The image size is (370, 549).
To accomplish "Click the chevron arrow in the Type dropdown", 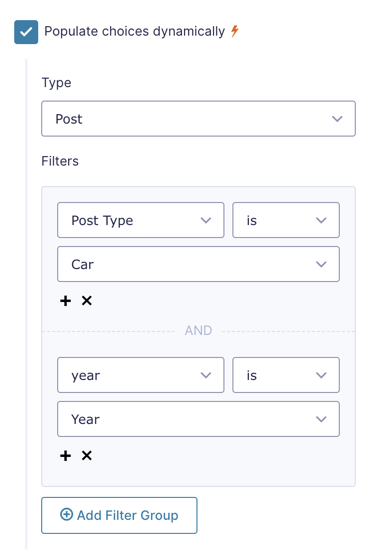I will (337, 119).
